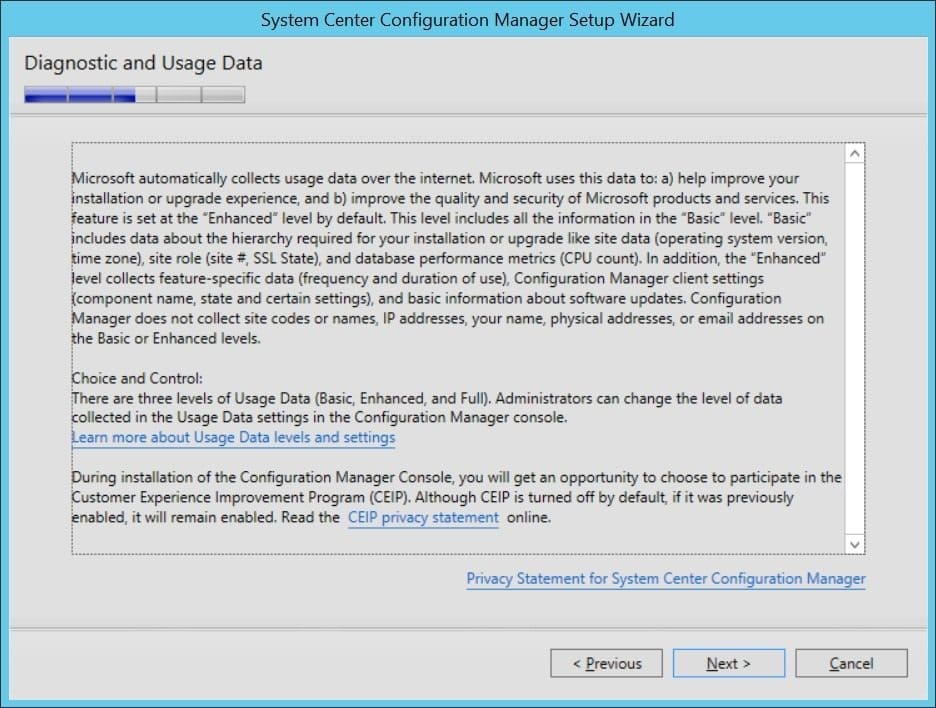Viewport: 936px width, 708px height.
Task: Cancel the setup wizard
Action: pos(851,663)
